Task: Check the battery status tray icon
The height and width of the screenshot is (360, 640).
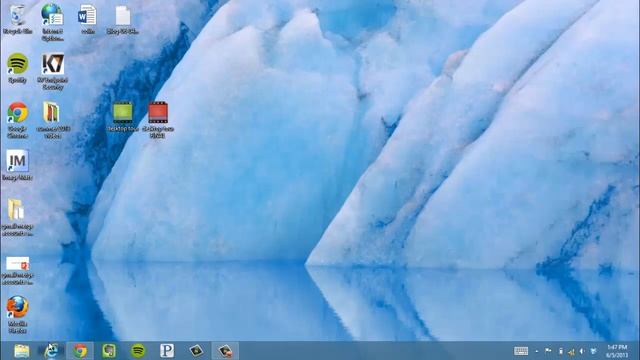Action: click(x=561, y=351)
